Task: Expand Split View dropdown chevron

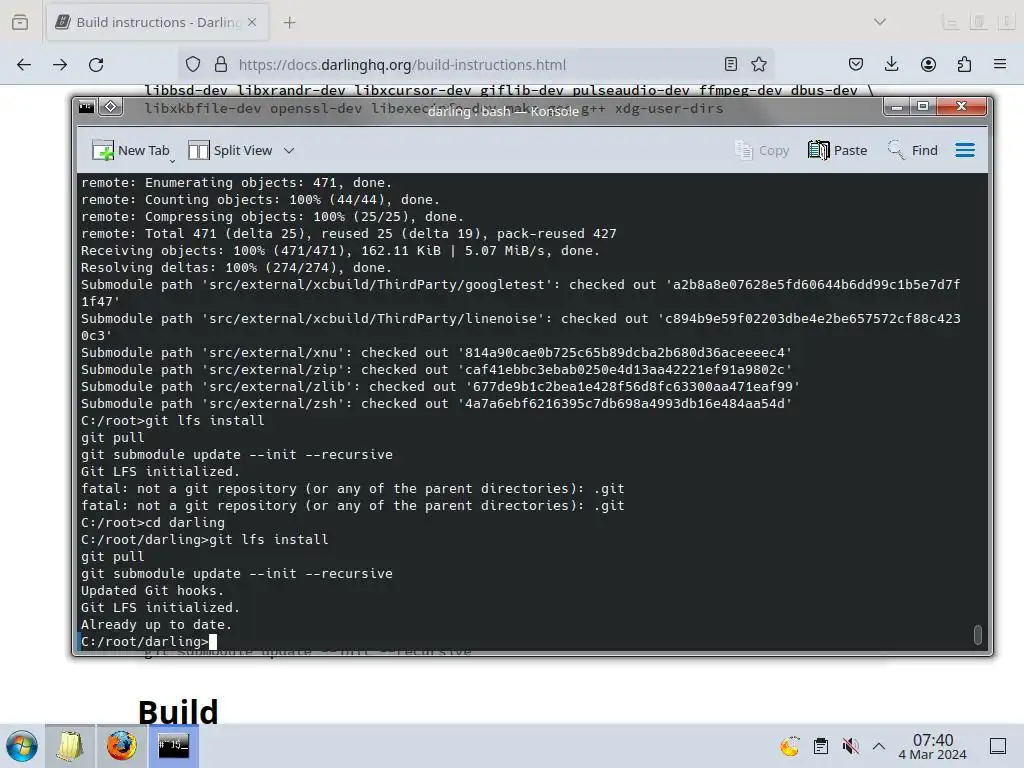Action: (x=289, y=150)
